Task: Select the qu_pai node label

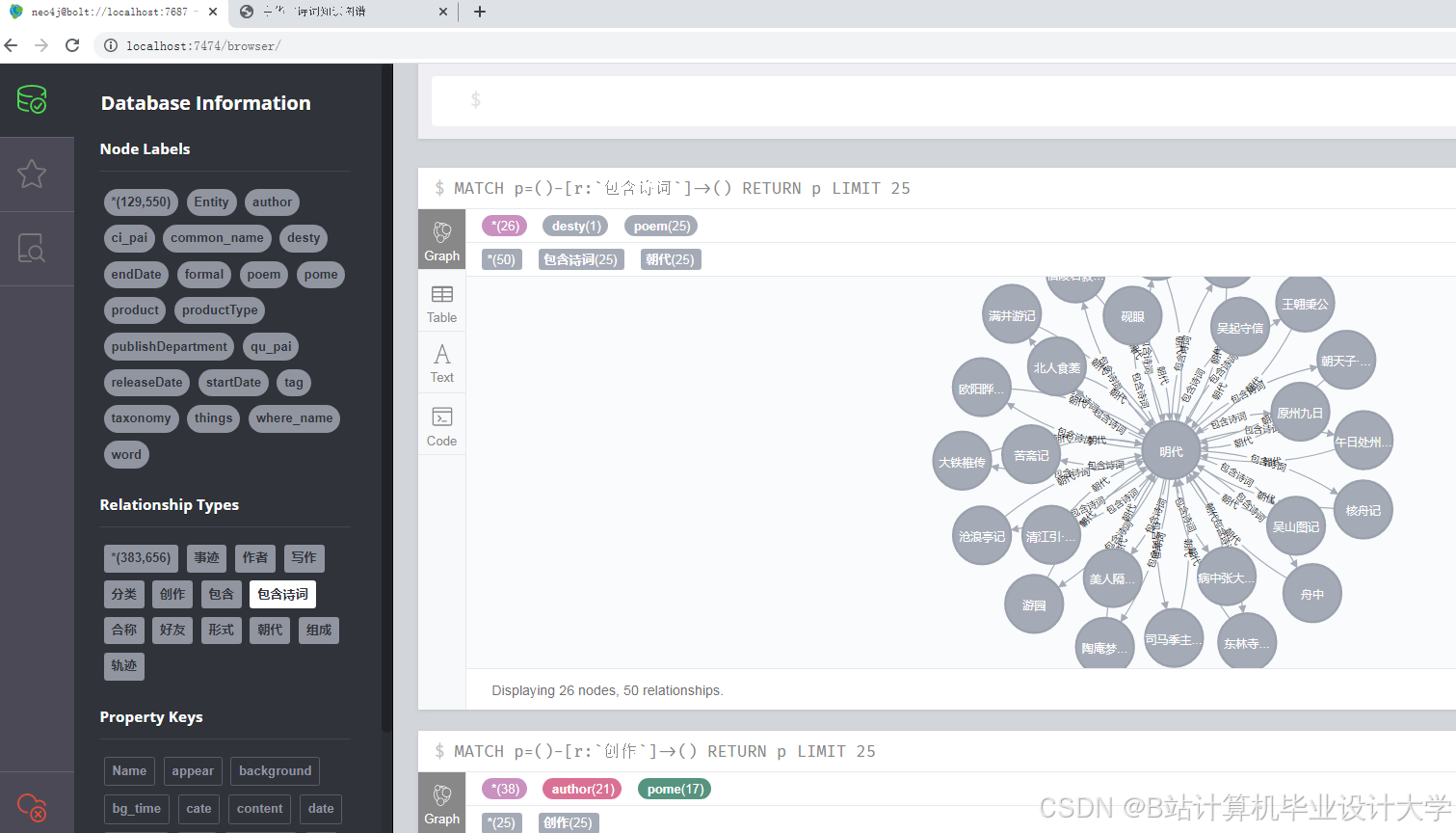Action: click(x=271, y=347)
